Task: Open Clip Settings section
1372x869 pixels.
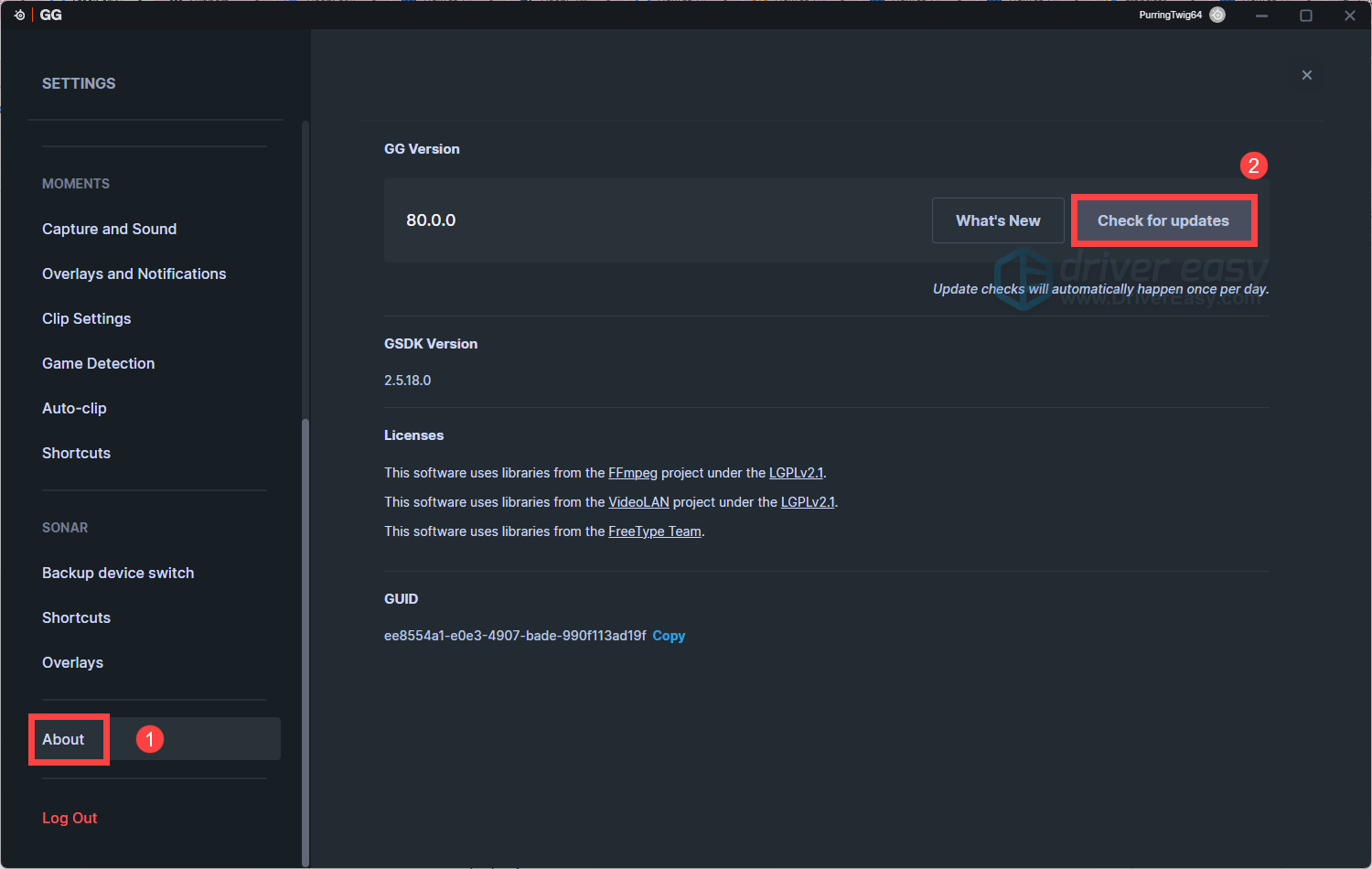Action: [x=87, y=318]
